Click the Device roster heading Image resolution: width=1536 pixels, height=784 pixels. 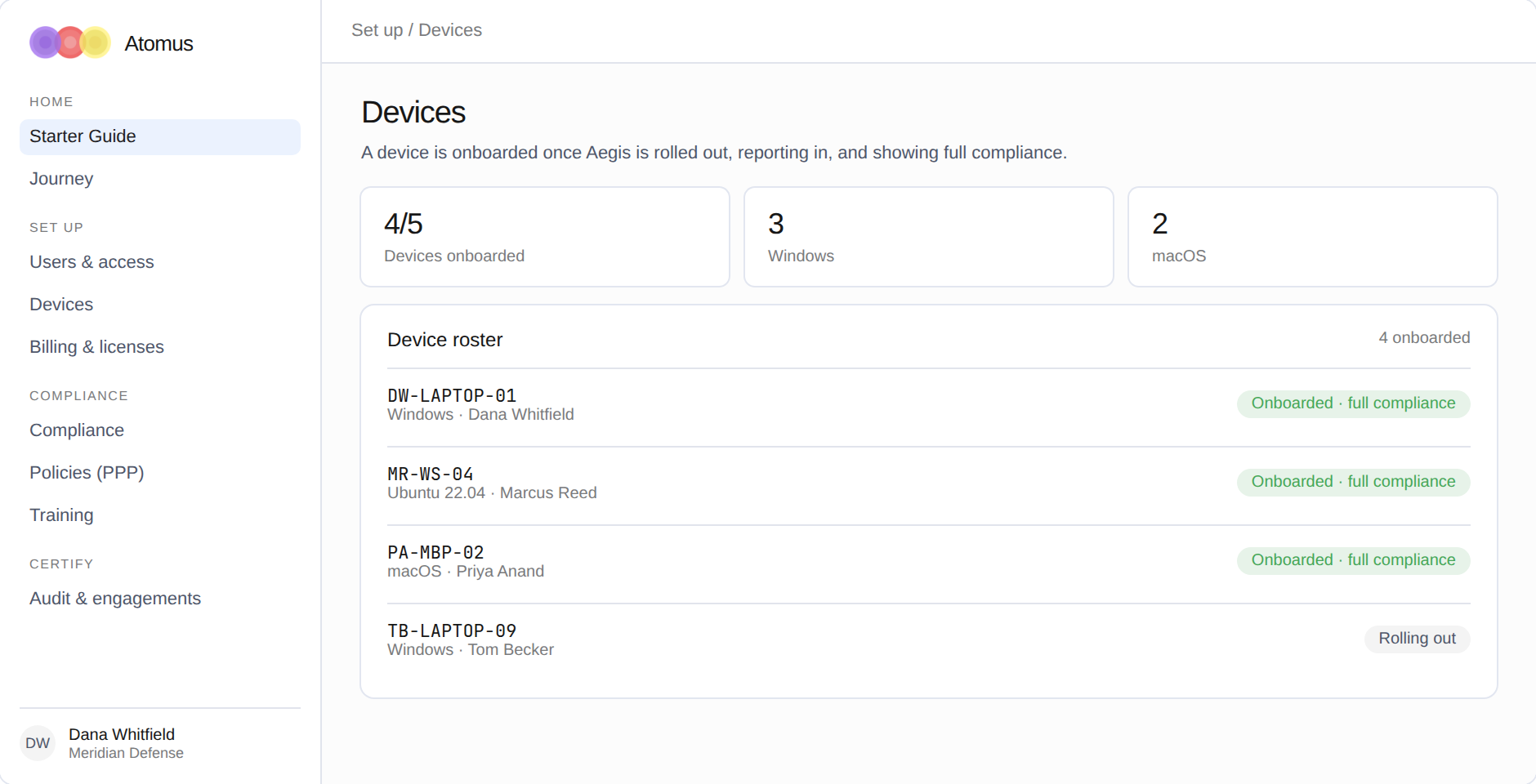tap(444, 340)
